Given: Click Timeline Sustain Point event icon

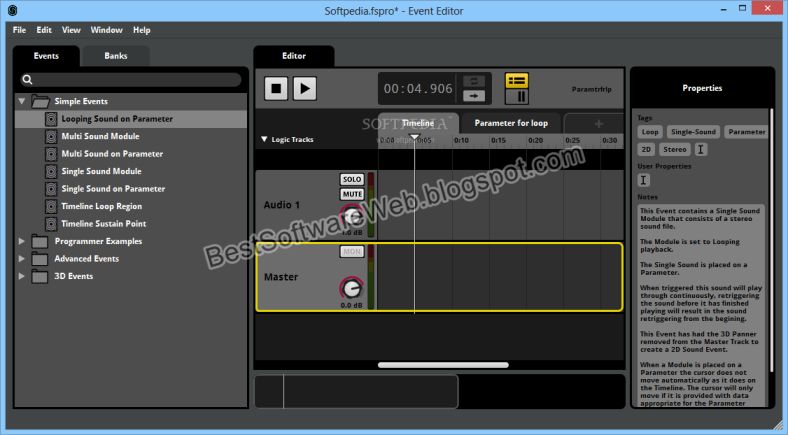Looking at the screenshot, I should (x=51, y=224).
